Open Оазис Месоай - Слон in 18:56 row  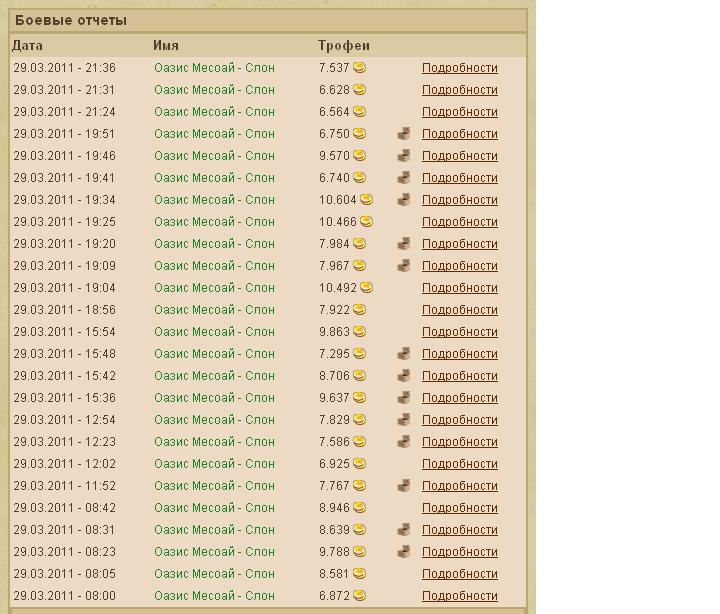(214, 310)
